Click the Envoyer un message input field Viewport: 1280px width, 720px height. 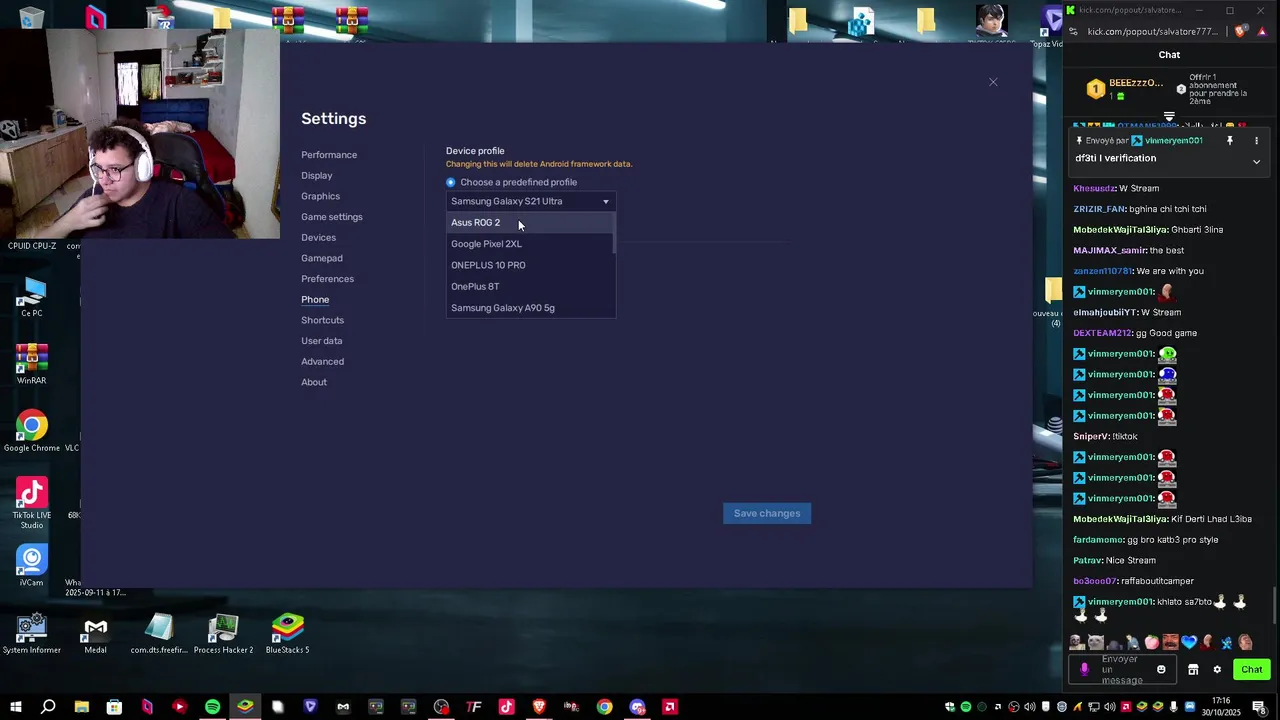coord(1122,670)
